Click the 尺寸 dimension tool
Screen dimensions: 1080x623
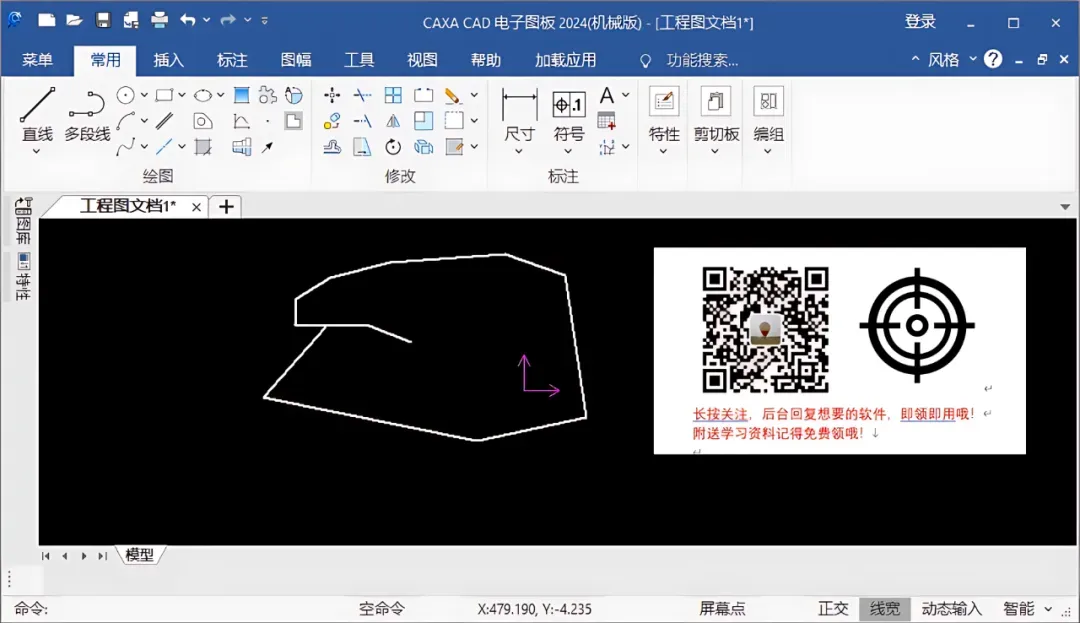519,114
